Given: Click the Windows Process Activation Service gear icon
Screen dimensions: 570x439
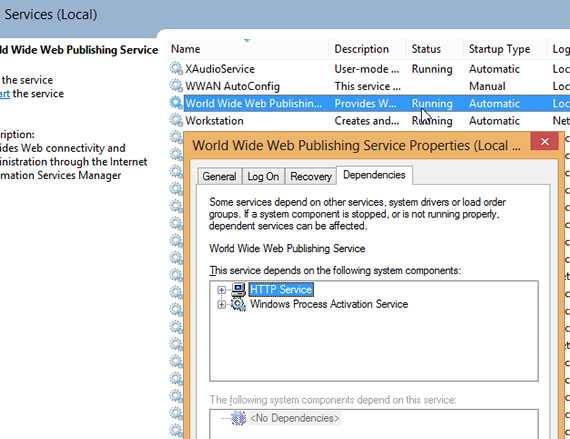Looking at the screenshot, I should 238,304.
